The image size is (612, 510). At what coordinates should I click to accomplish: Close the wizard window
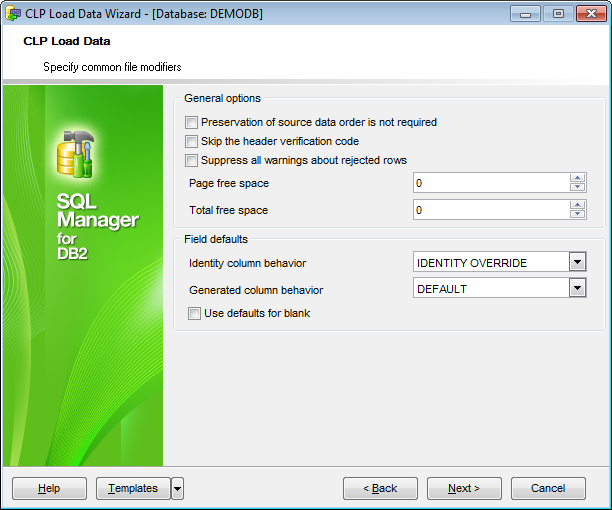coord(591,14)
